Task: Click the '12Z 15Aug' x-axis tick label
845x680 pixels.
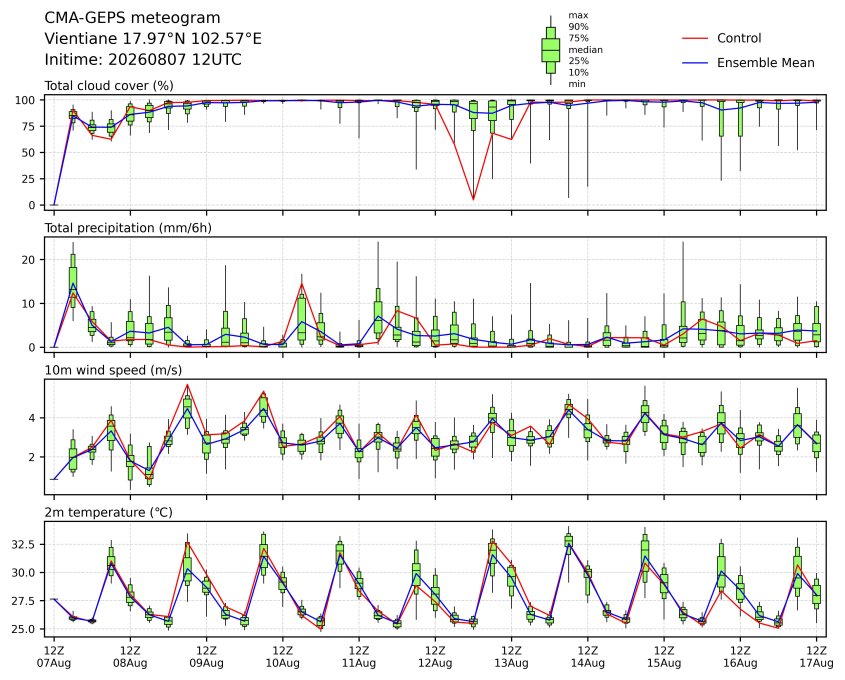Action: pyautogui.click(x=664, y=657)
